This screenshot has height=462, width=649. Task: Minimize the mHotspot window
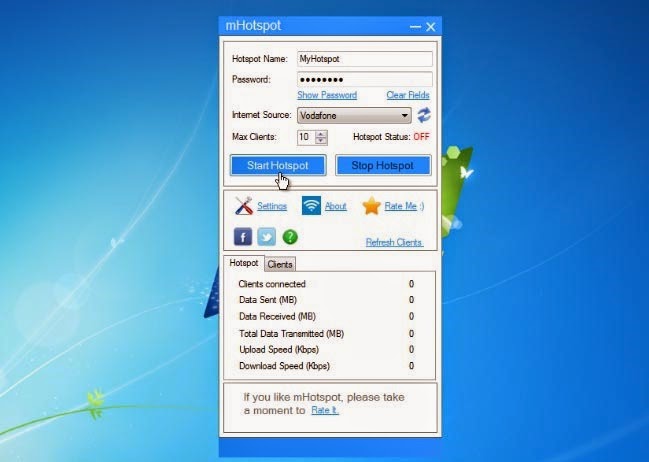415,27
